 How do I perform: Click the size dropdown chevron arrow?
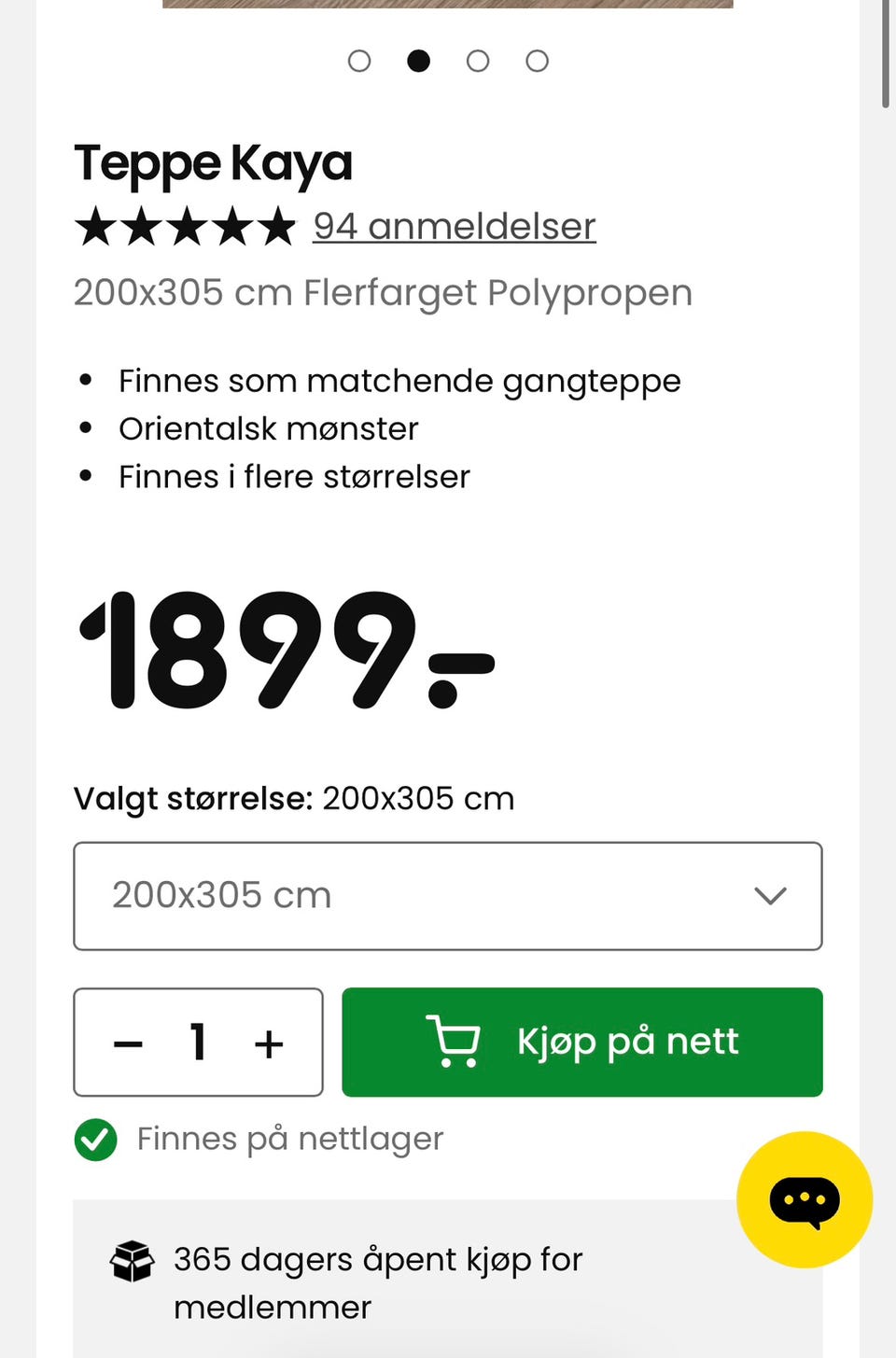[x=771, y=896]
